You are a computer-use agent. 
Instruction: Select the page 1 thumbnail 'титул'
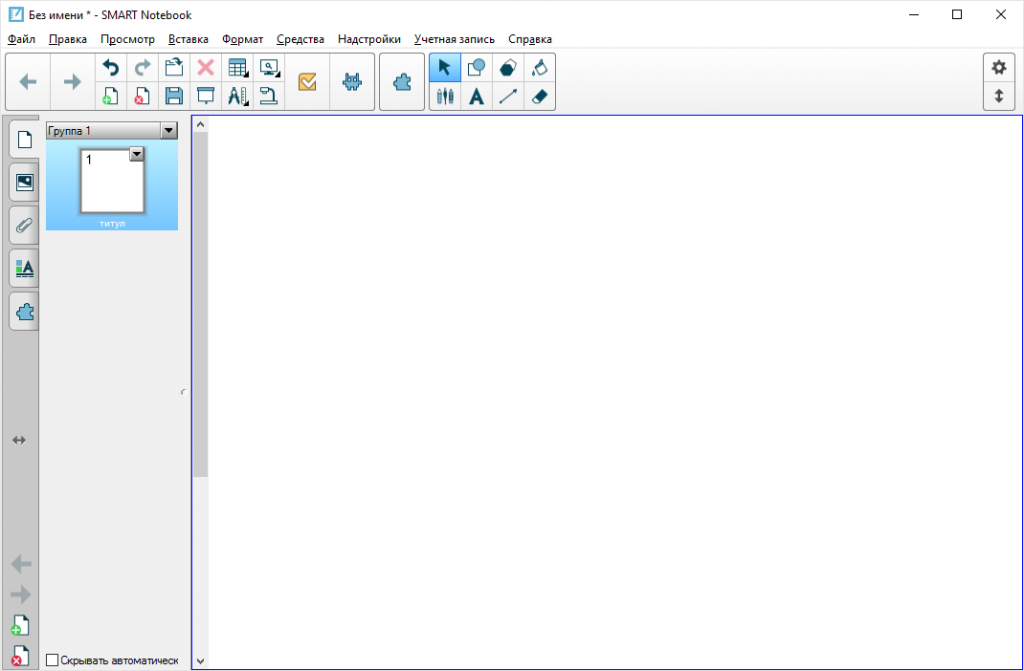click(112, 181)
